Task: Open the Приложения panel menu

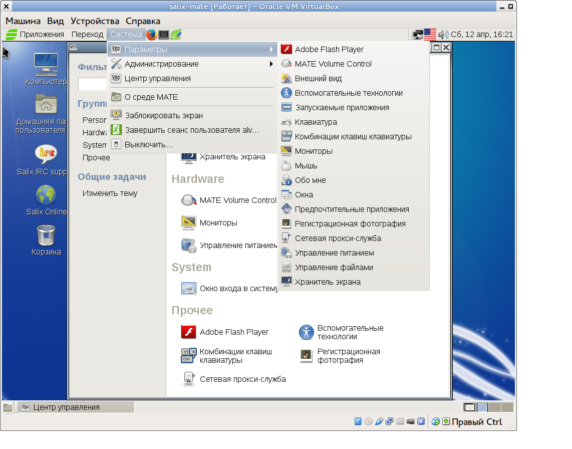Action: [36, 34]
